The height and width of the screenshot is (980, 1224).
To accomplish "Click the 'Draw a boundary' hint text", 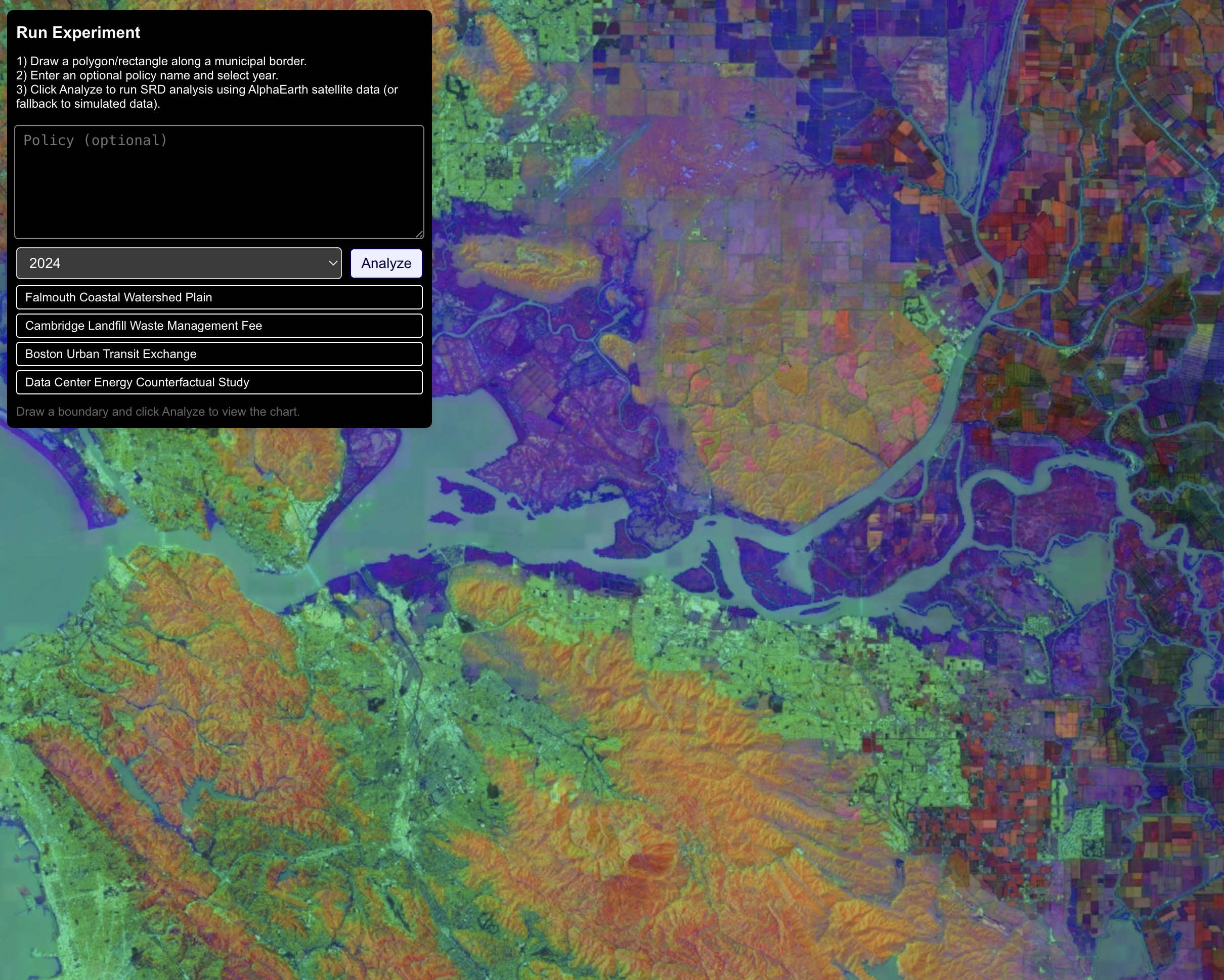I will click(158, 412).
